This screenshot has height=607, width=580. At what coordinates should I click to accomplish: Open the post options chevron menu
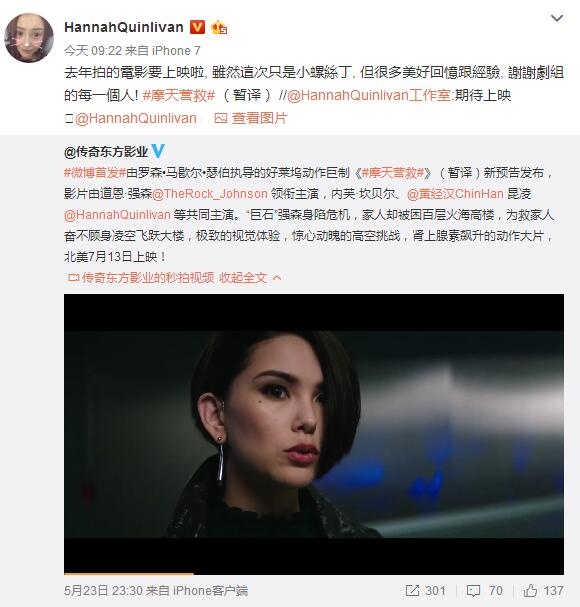(x=557, y=18)
